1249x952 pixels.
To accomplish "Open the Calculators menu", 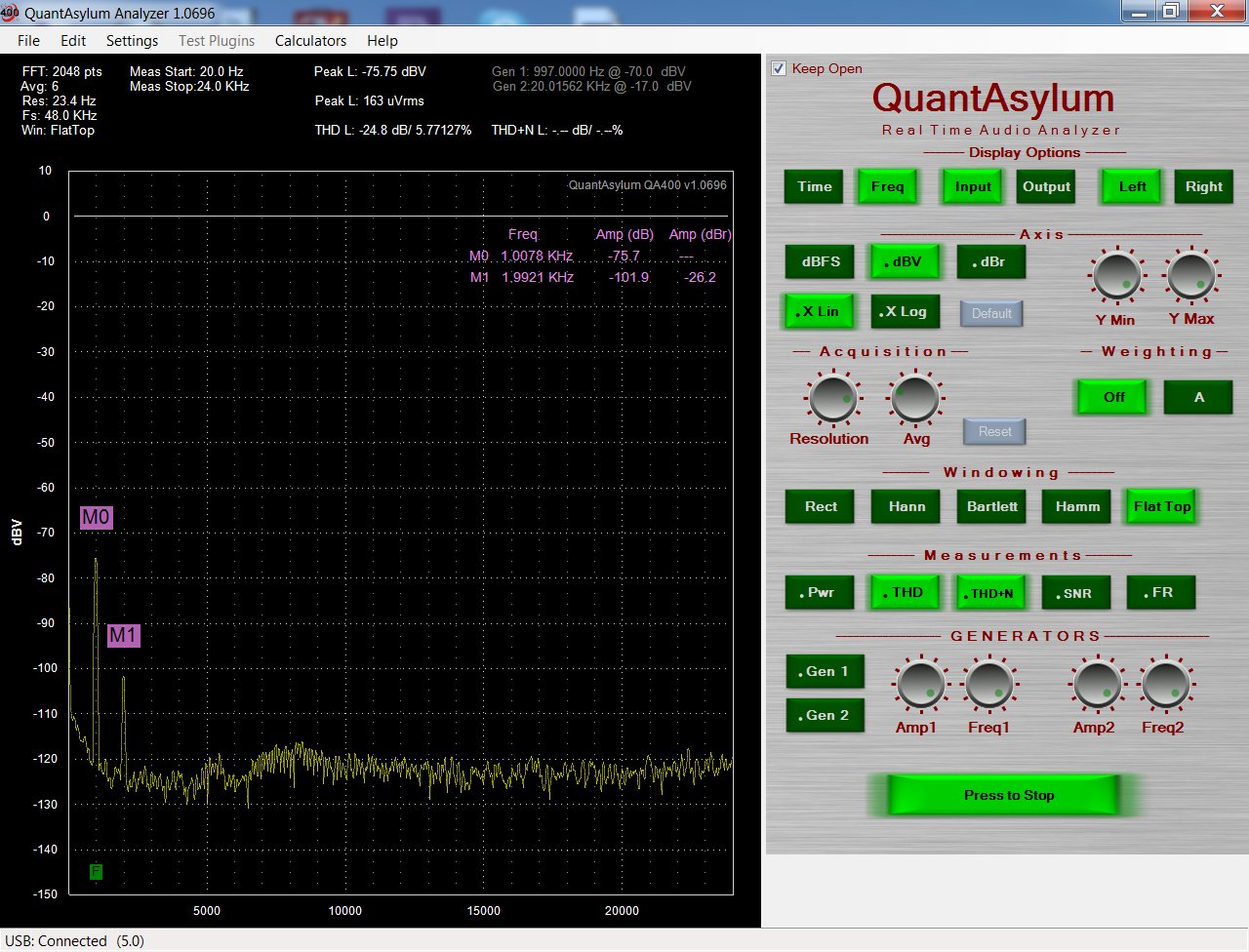I will point(310,41).
